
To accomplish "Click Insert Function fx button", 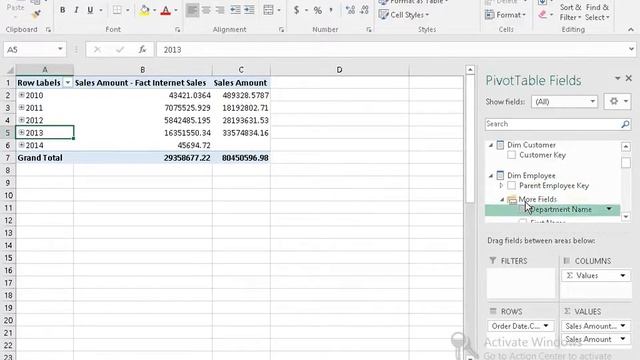I will (142, 50).
